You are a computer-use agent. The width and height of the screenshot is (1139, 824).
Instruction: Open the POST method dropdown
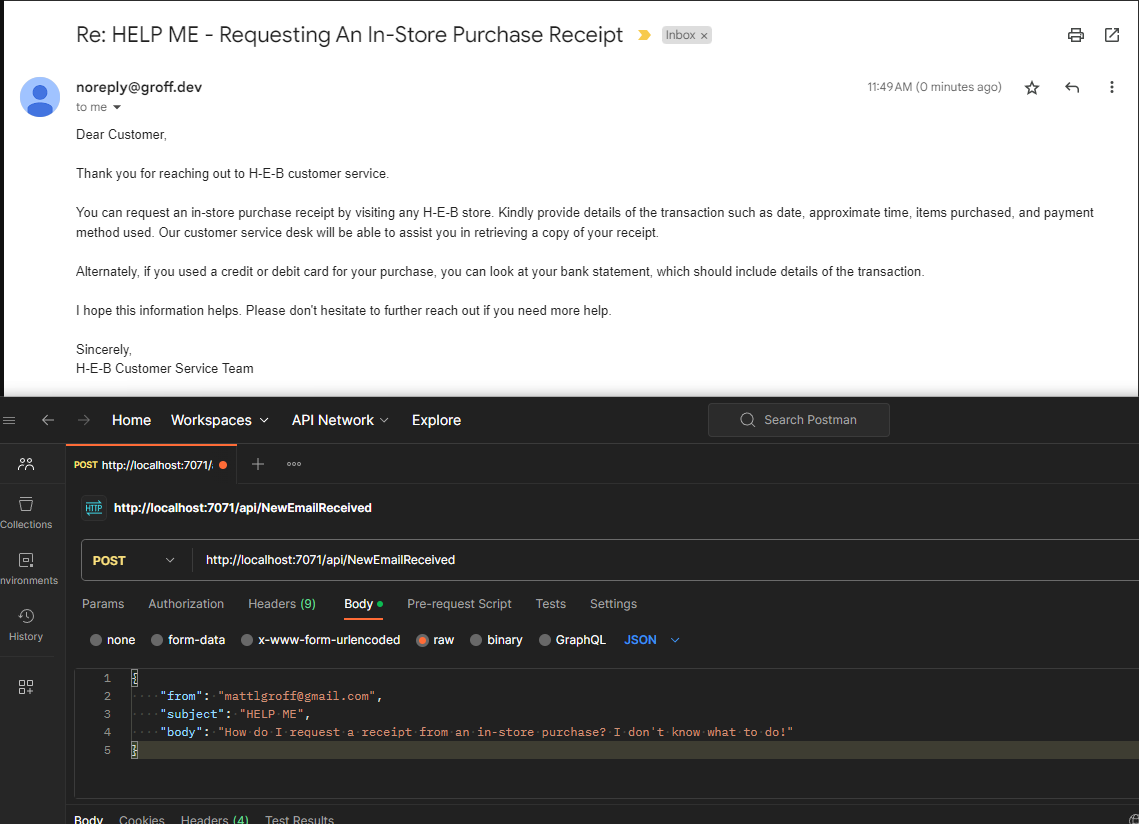(x=134, y=560)
